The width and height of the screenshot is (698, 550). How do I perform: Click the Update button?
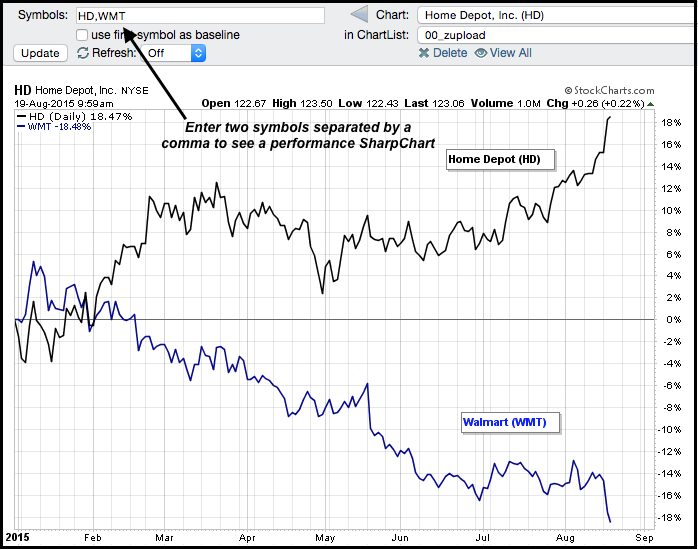[40, 53]
